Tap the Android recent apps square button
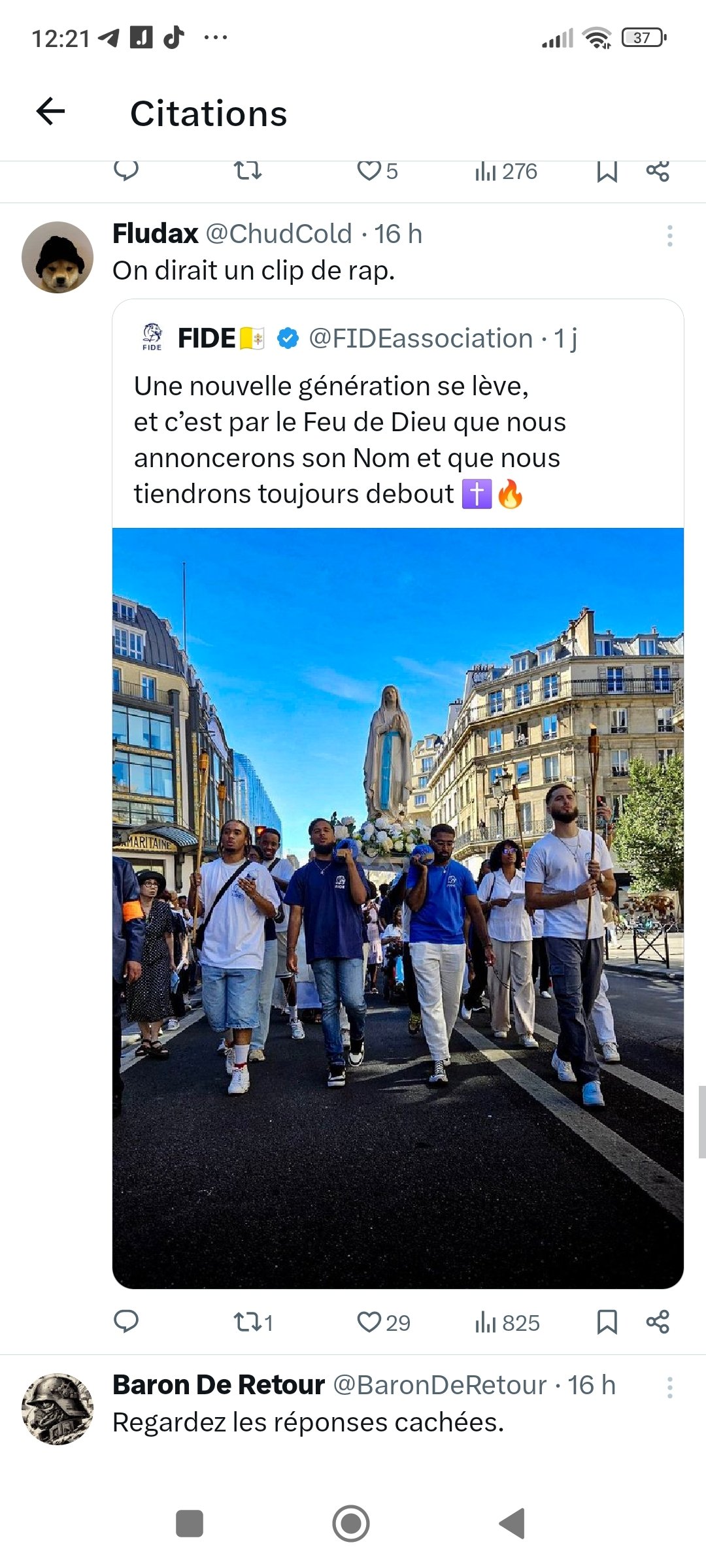The height and width of the screenshot is (1568, 706). click(190, 1524)
